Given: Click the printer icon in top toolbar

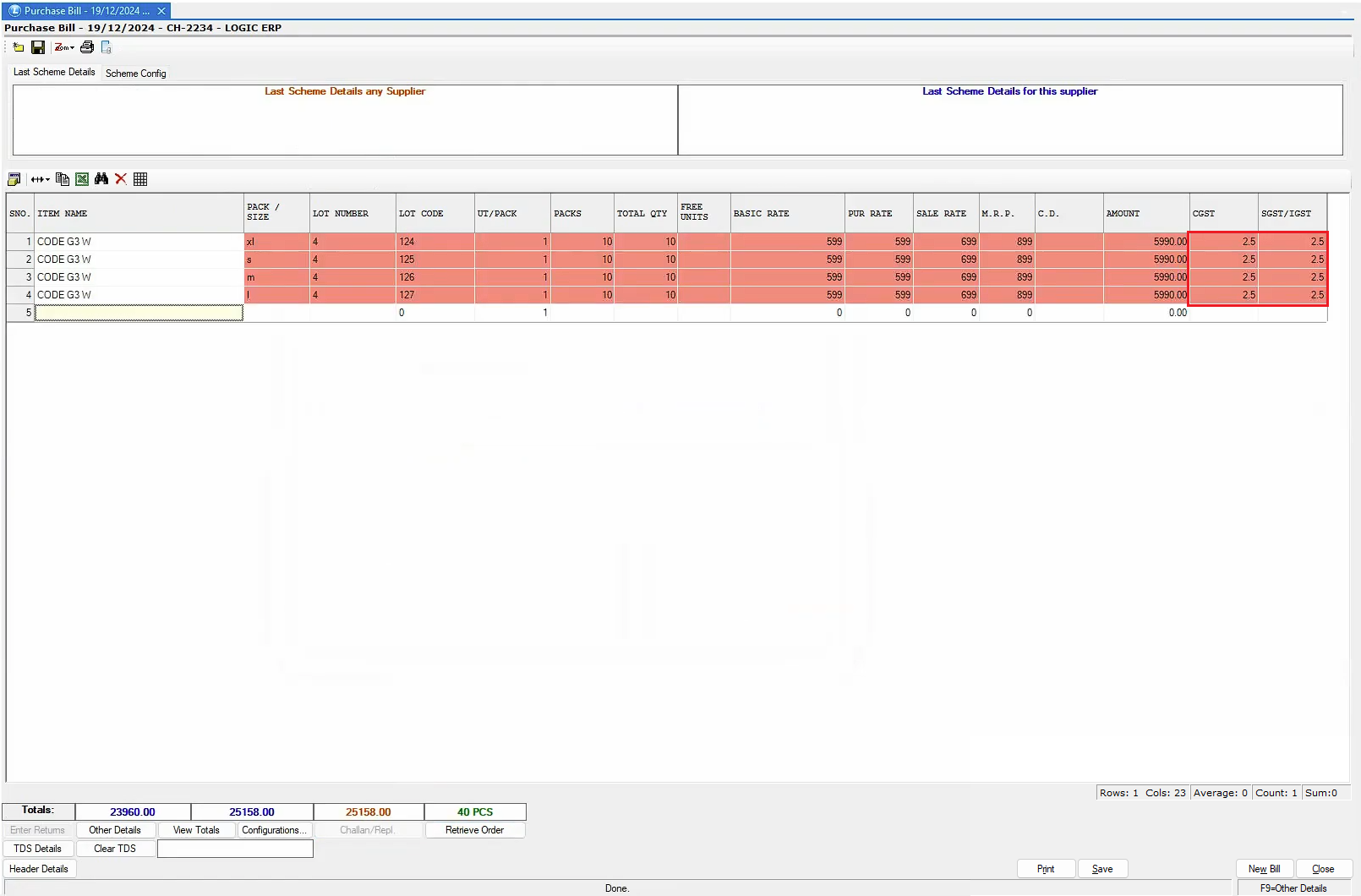Looking at the screenshot, I should tap(87, 47).
